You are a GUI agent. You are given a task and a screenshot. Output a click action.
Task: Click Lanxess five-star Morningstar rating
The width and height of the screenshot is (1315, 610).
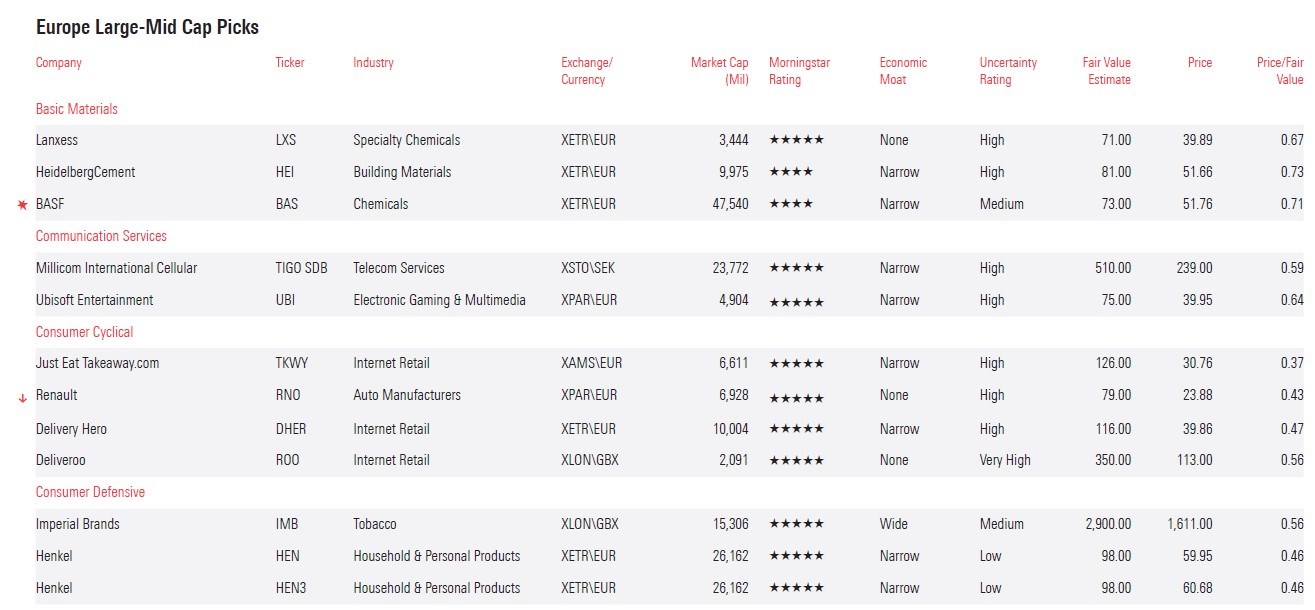pos(796,141)
